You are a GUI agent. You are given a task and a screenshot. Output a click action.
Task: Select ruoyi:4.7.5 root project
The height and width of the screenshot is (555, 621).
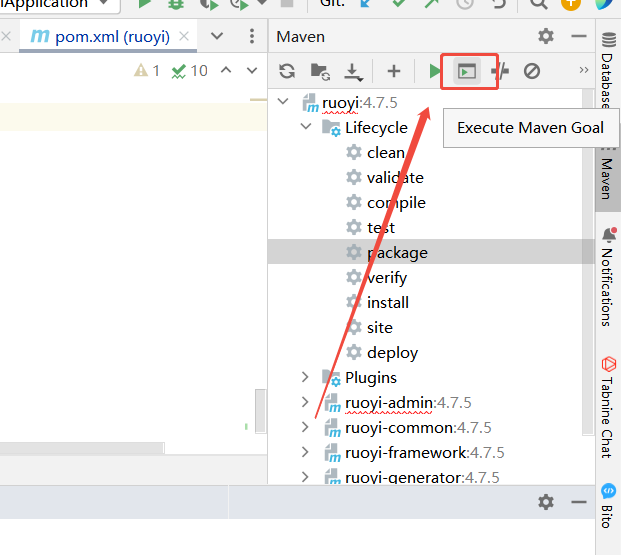[359, 103]
